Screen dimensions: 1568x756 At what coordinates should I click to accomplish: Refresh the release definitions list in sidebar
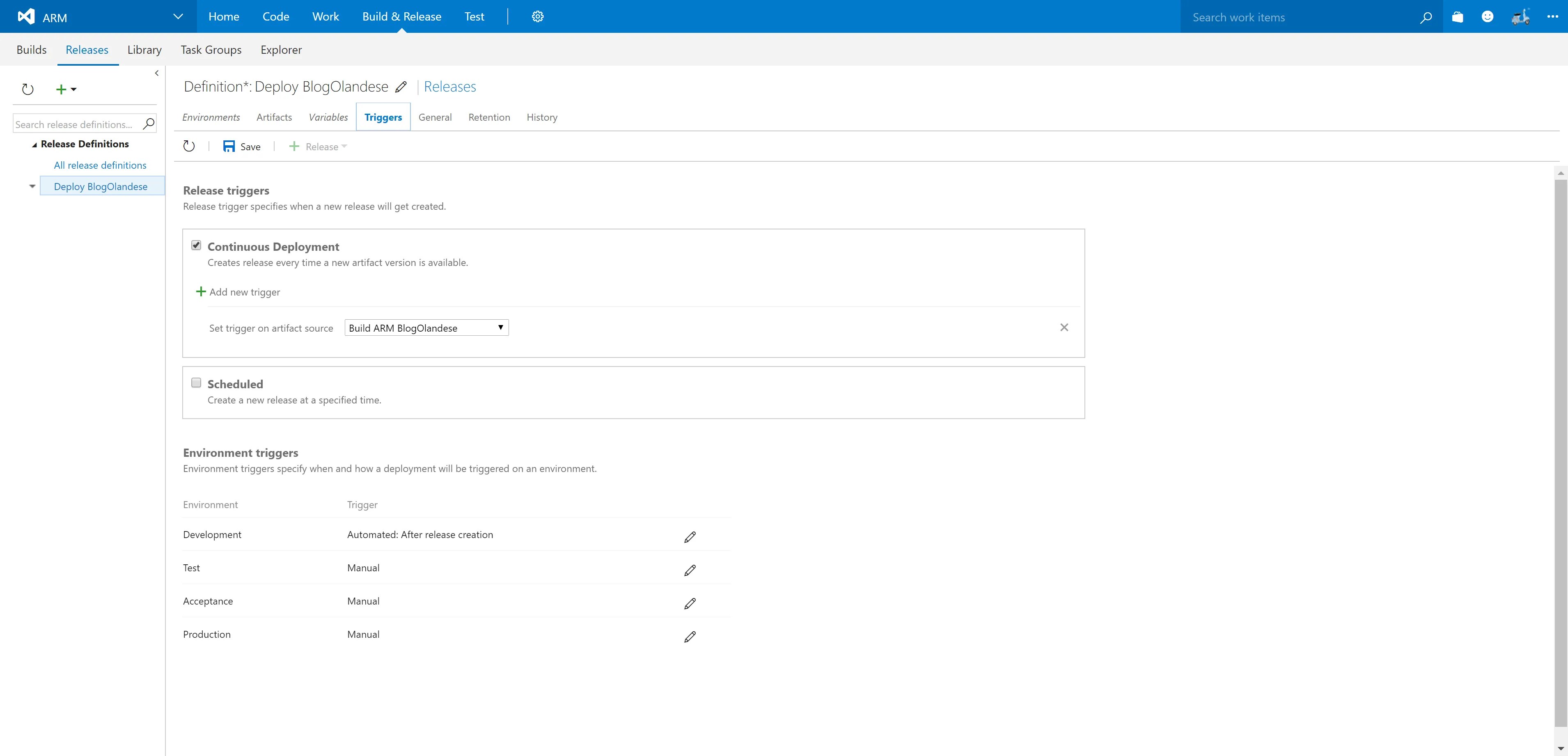pos(28,89)
